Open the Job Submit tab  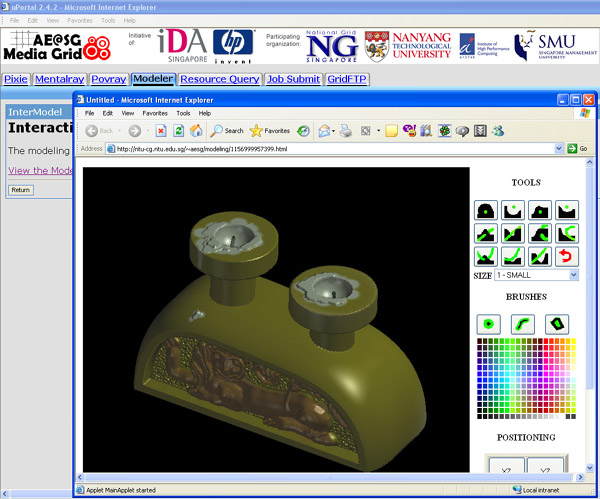pyautogui.click(x=293, y=79)
